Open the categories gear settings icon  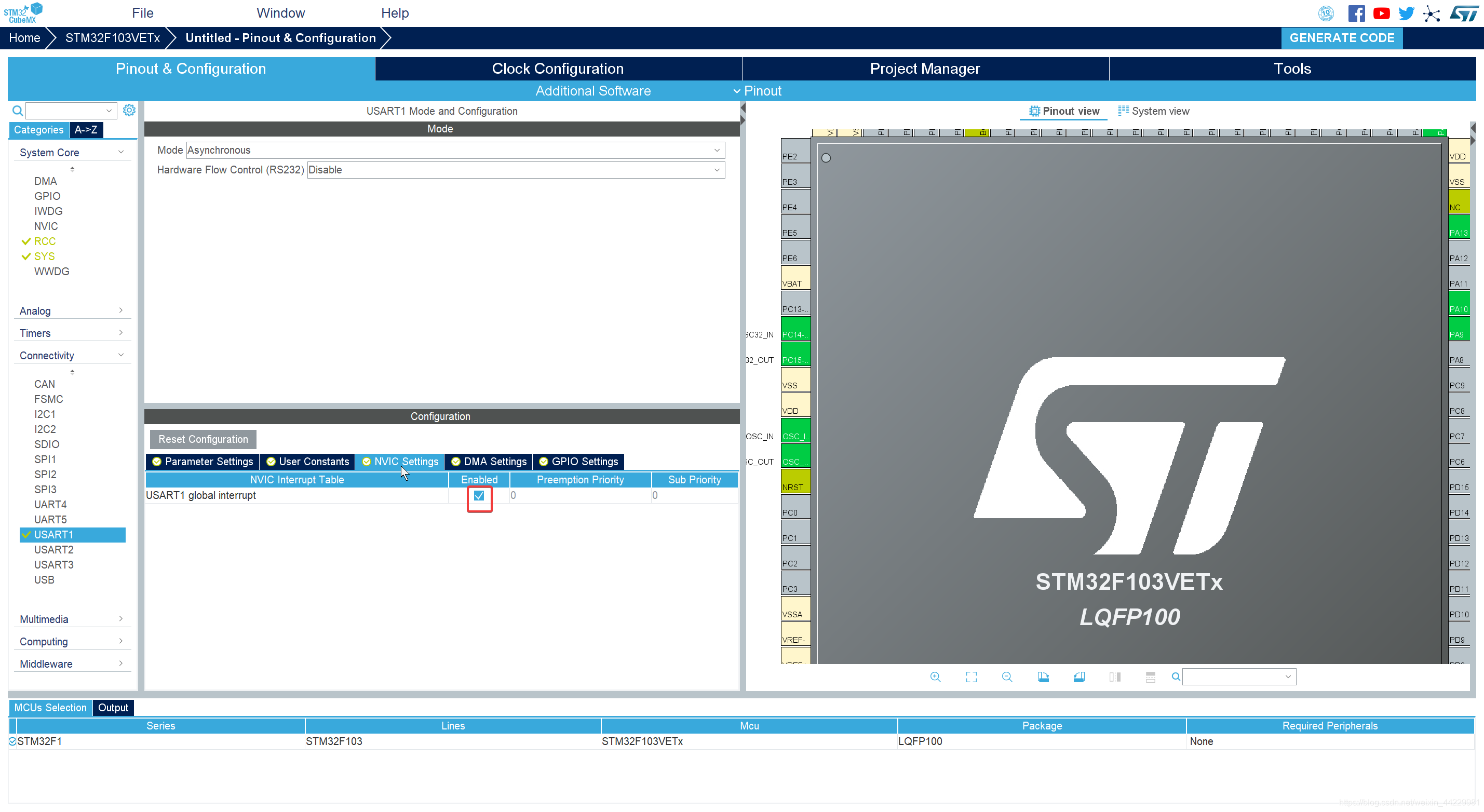click(129, 110)
